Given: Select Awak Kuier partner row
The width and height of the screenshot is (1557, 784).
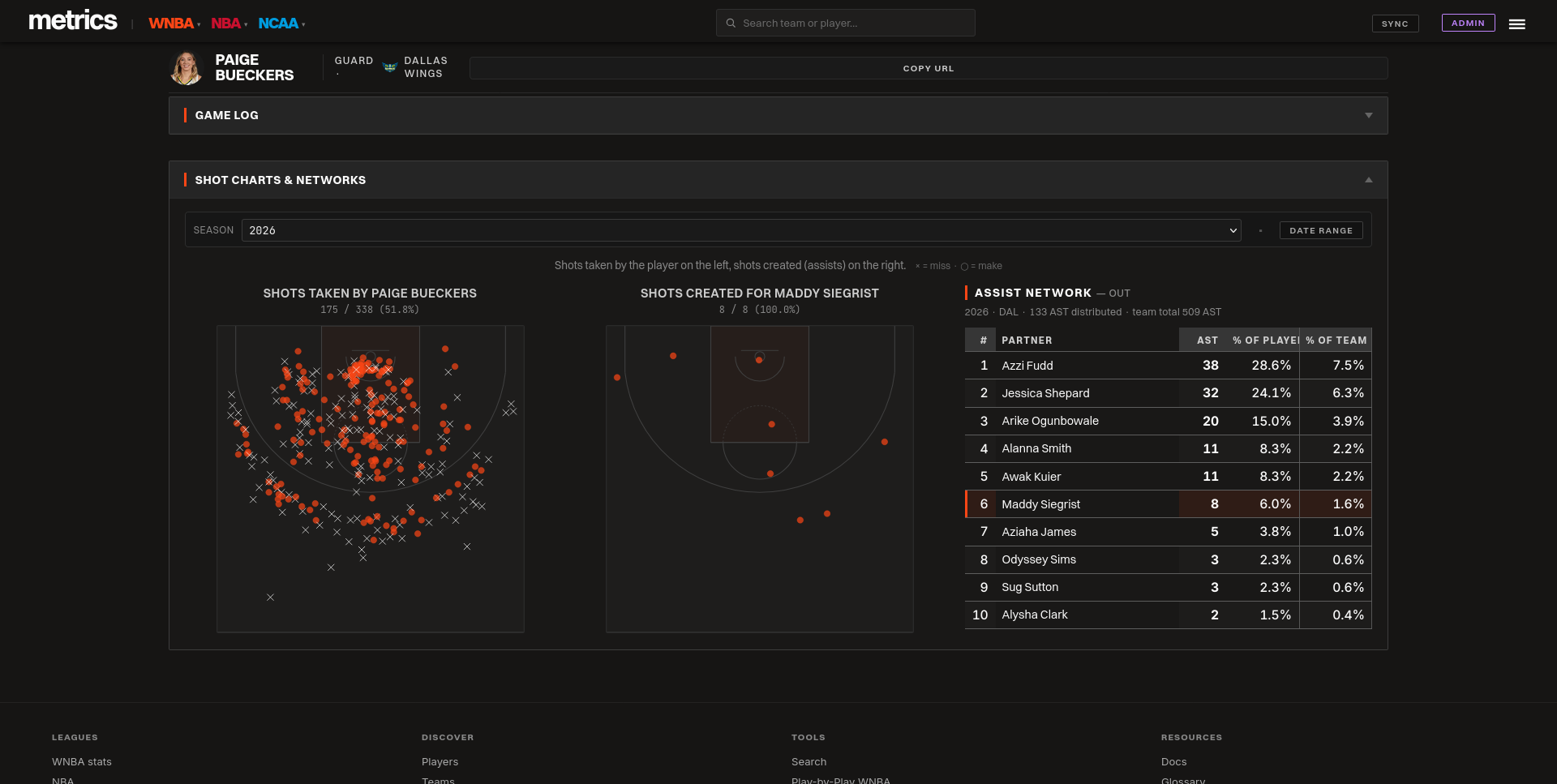Looking at the screenshot, I should [1168, 477].
